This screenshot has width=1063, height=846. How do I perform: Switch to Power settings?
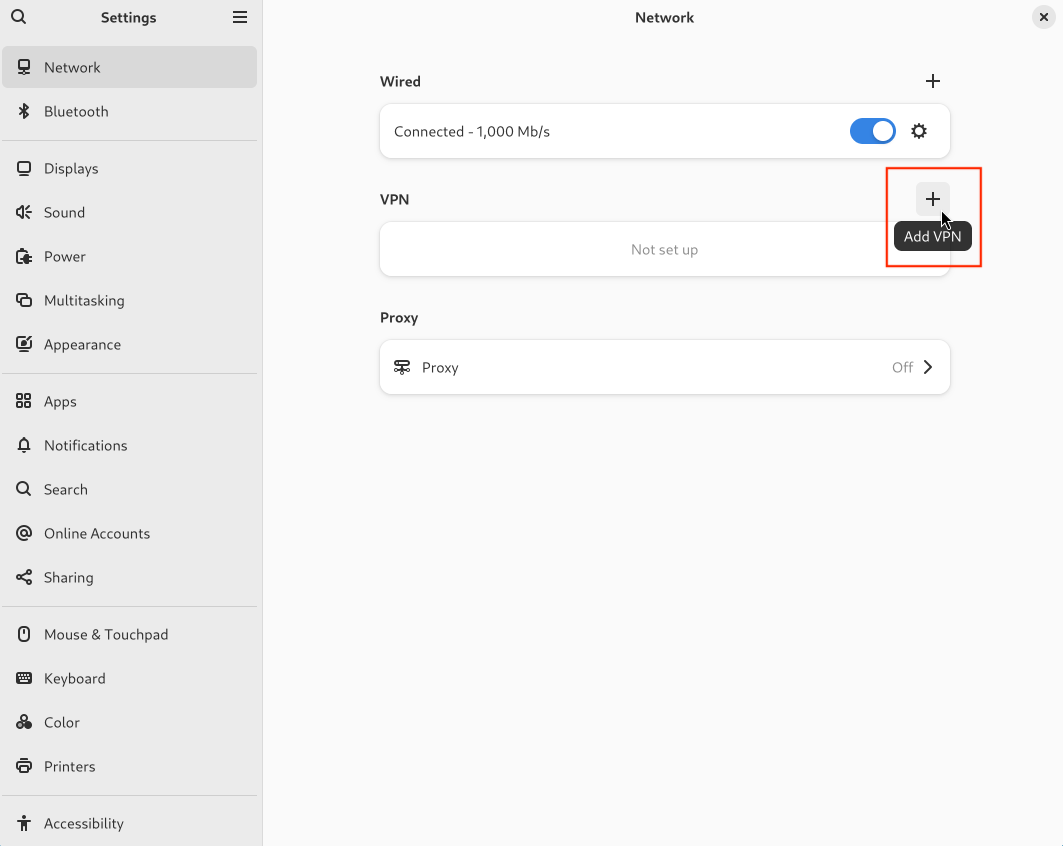[x=129, y=256]
